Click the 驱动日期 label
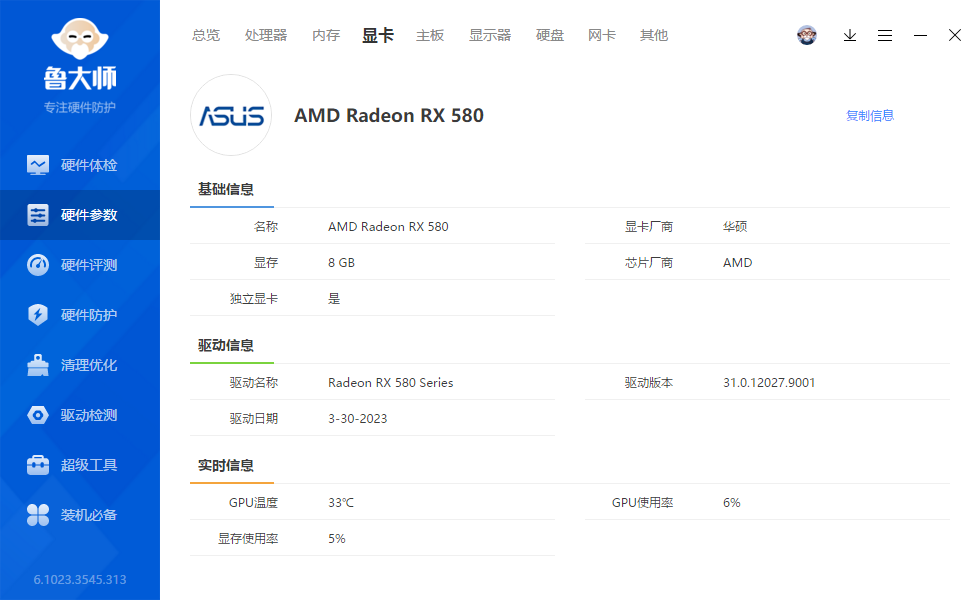The image size is (980, 600). [x=254, y=419]
